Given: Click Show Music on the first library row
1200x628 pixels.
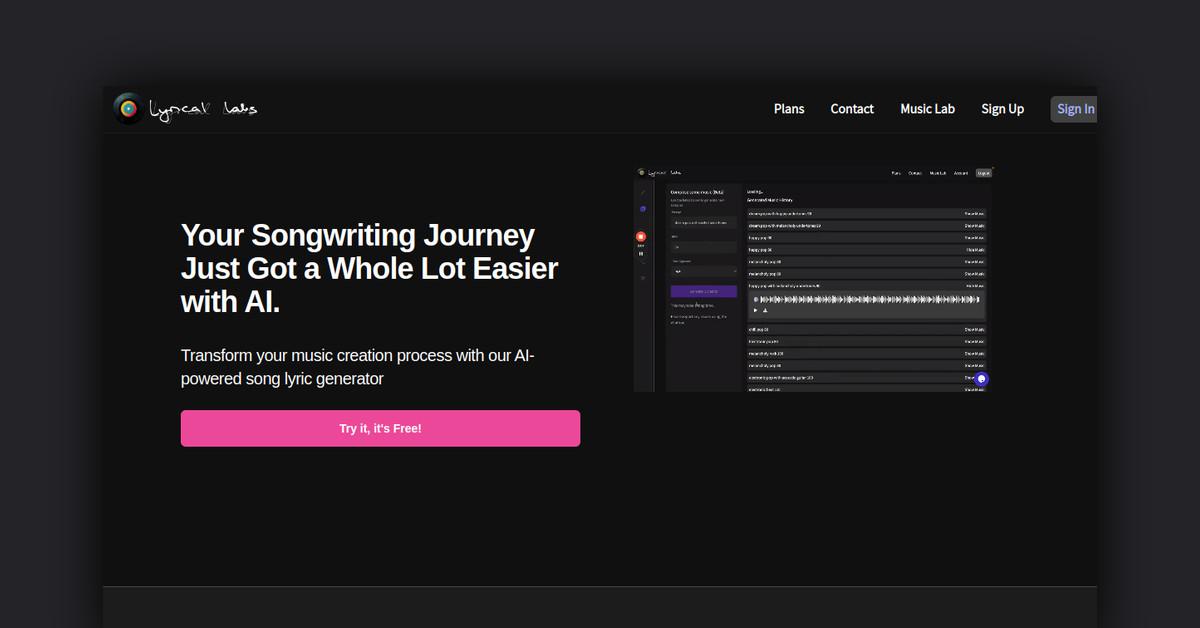Looking at the screenshot, I should tap(973, 213).
